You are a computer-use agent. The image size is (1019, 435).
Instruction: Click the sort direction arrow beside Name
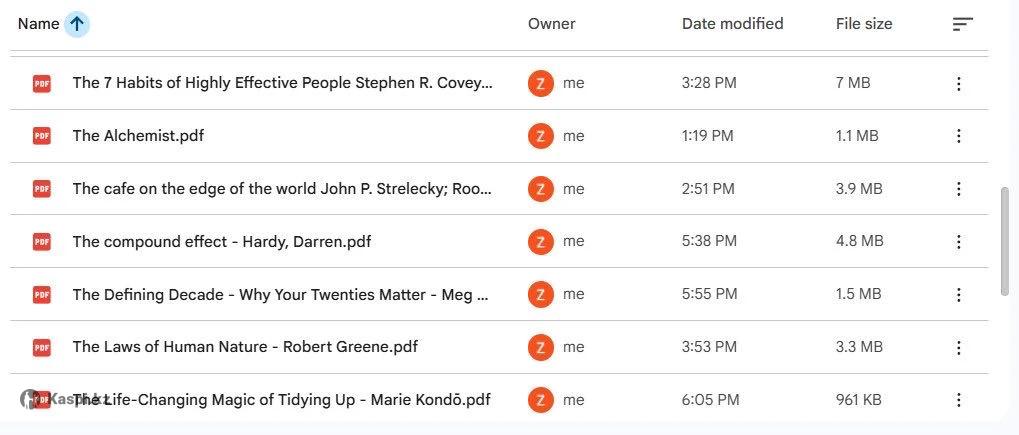[77, 24]
